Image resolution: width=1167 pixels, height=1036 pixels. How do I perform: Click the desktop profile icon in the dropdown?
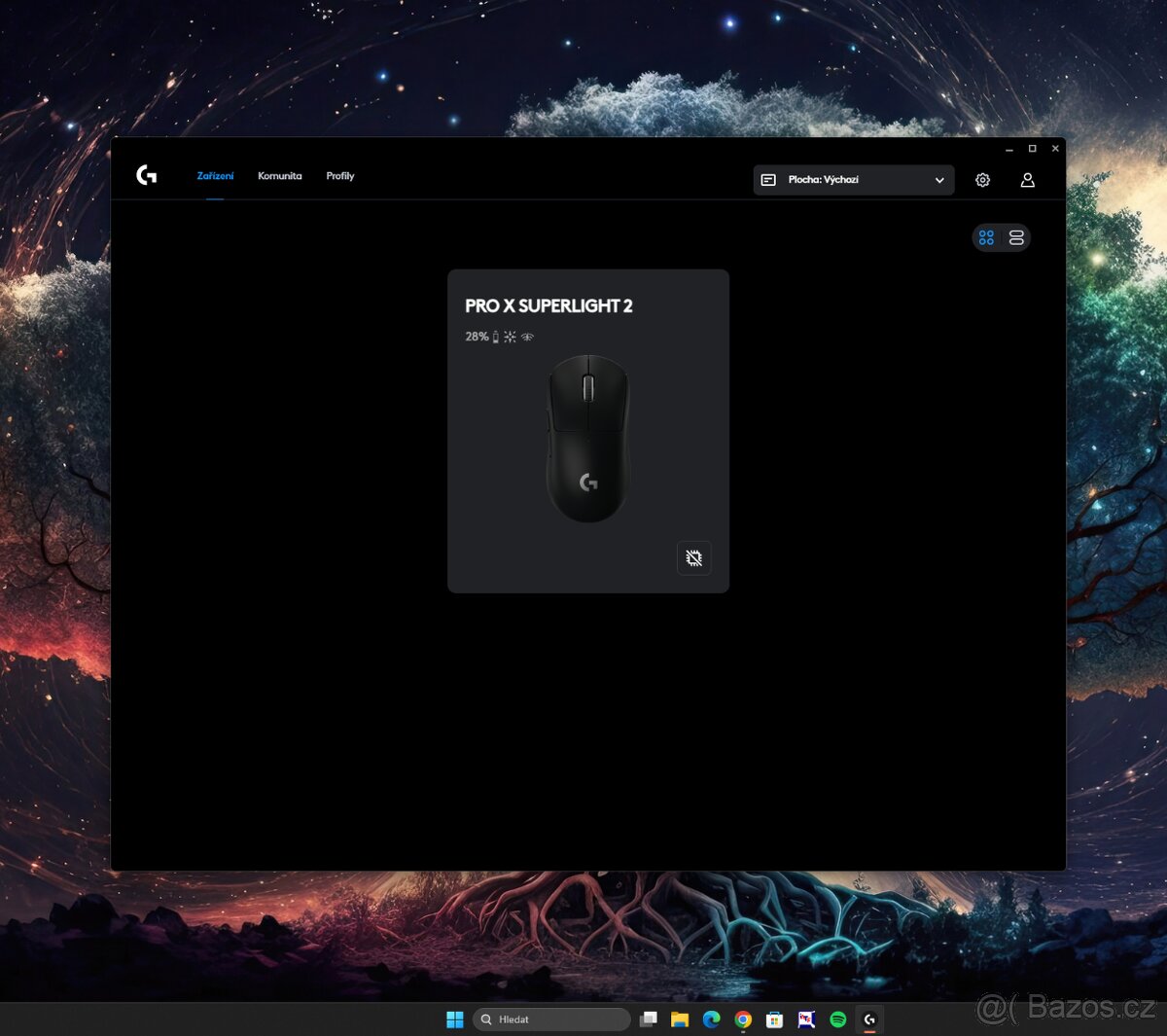(768, 179)
